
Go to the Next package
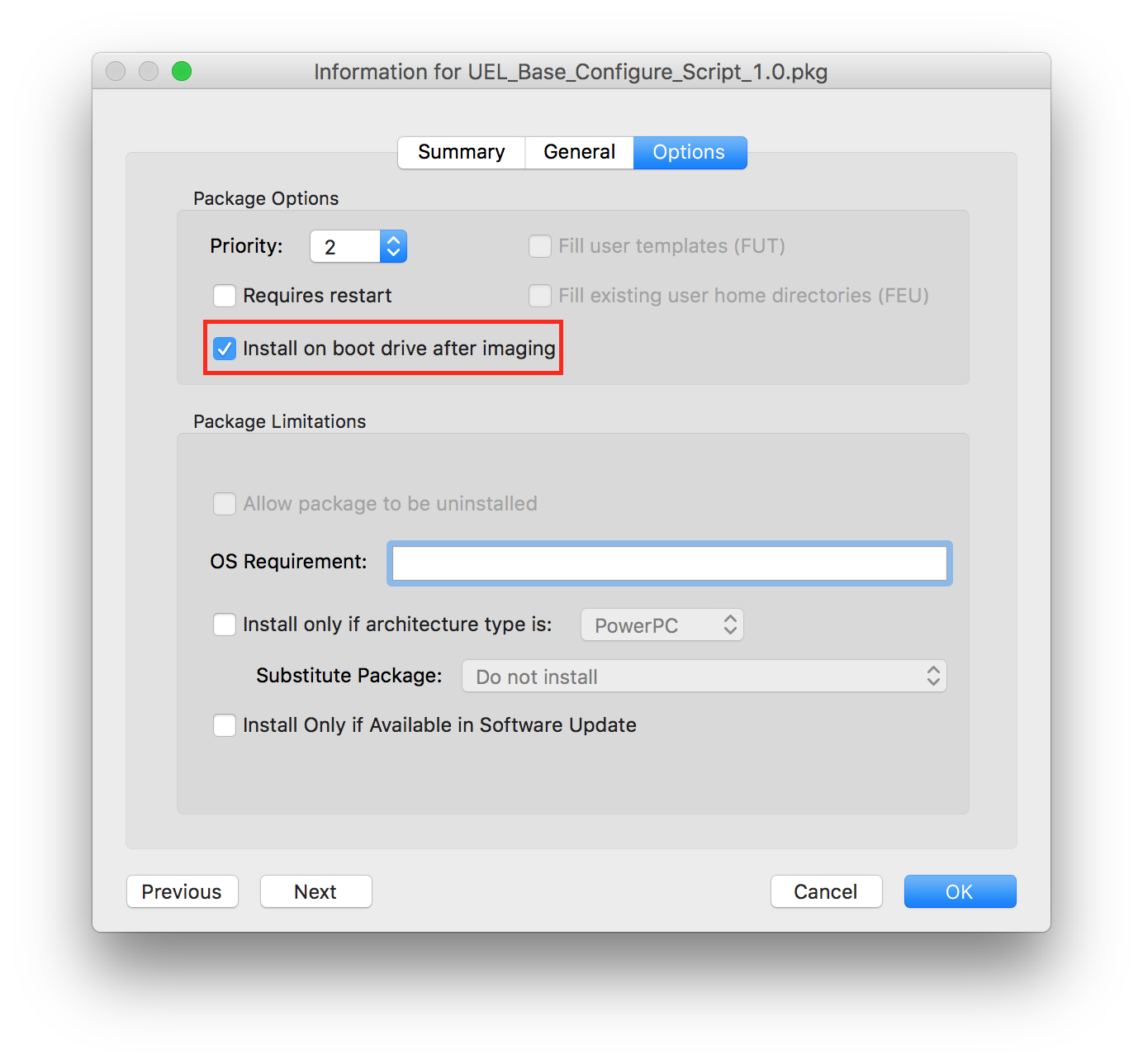pyautogui.click(x=315, y=891)
